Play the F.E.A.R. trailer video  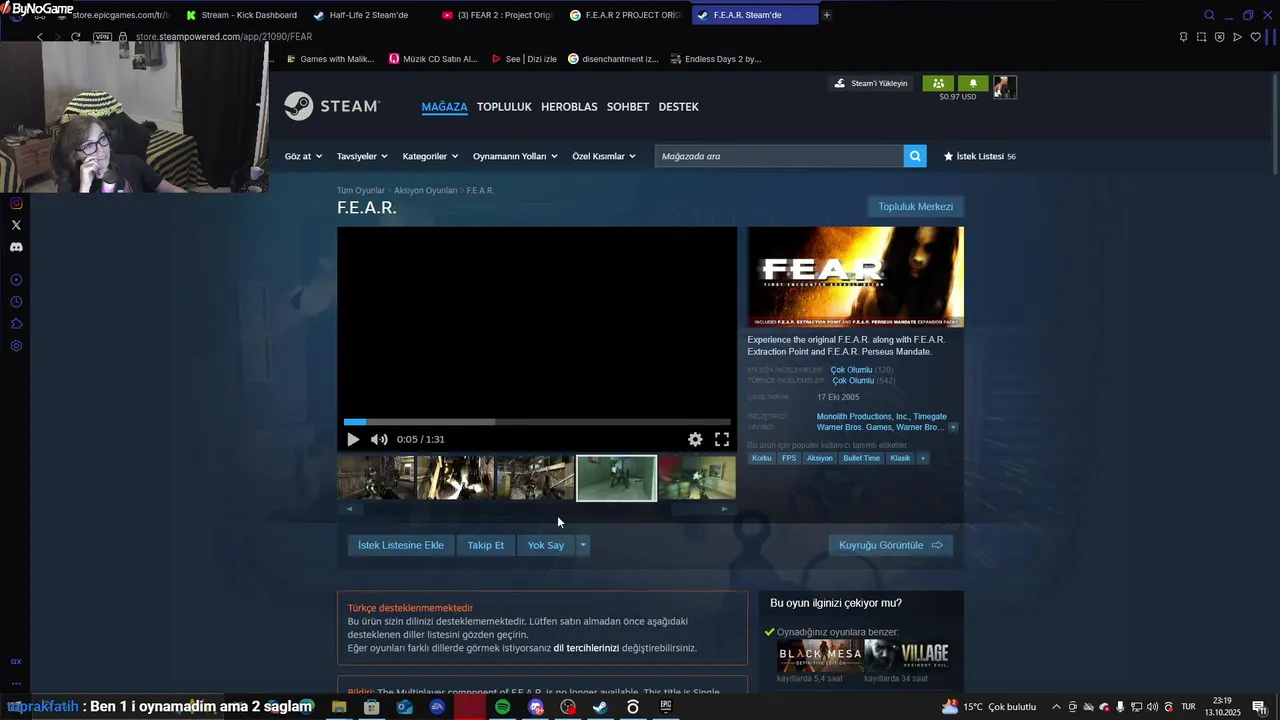tap(353, 439)
